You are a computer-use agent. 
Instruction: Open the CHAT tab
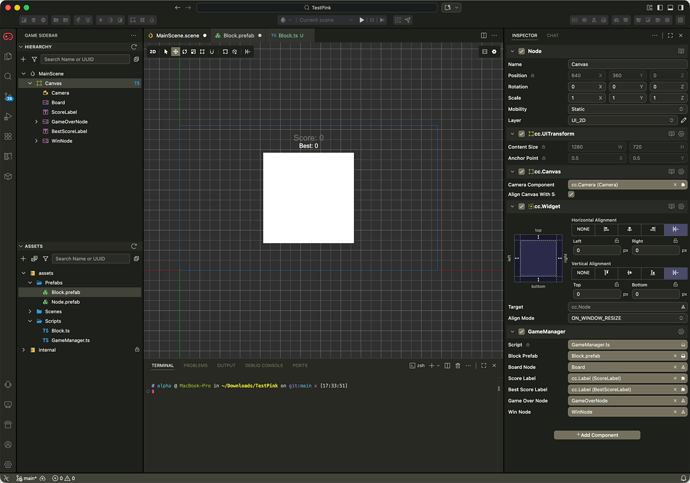552,36
